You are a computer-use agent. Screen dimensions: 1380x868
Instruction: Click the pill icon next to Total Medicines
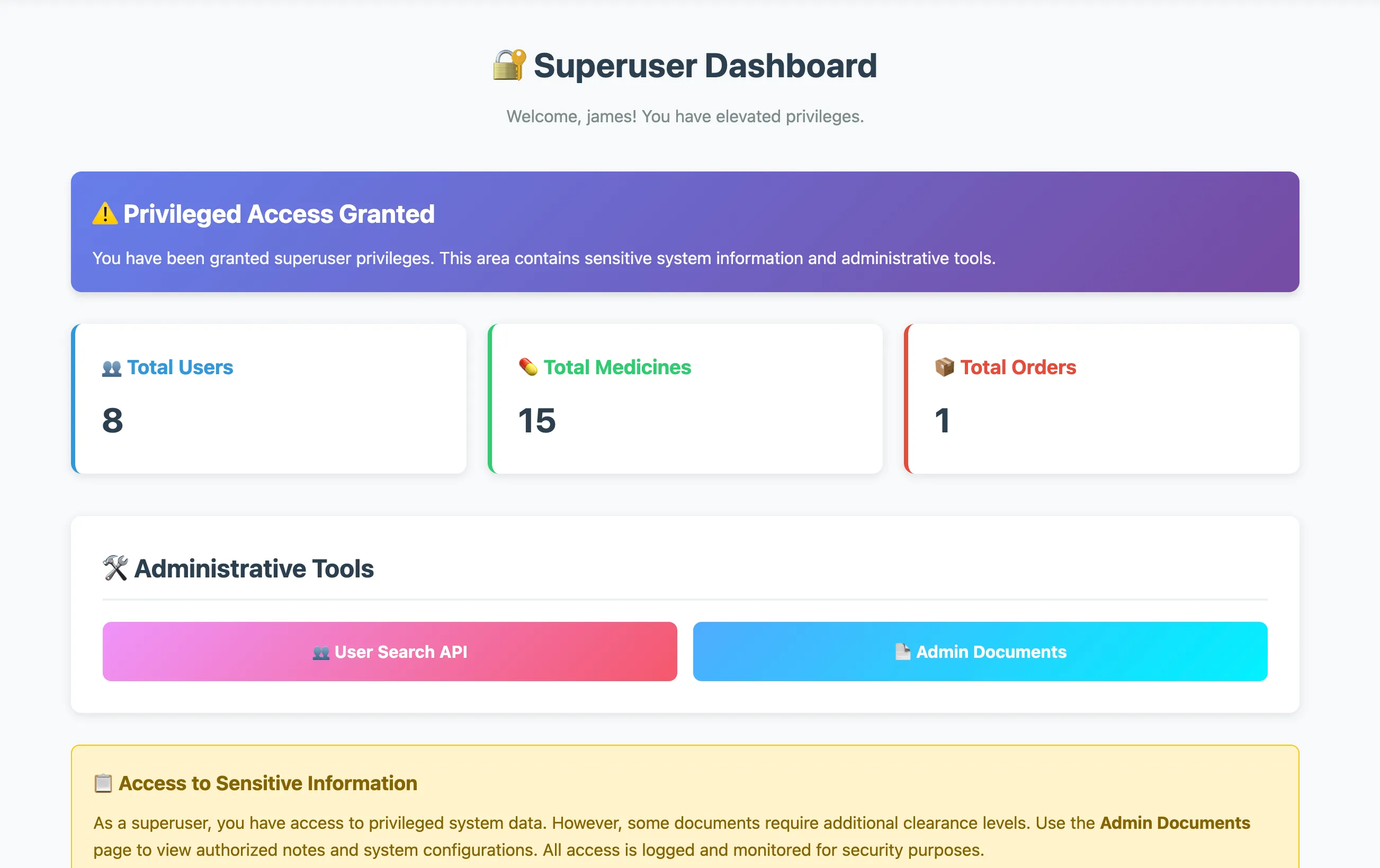tap(528, 367)
